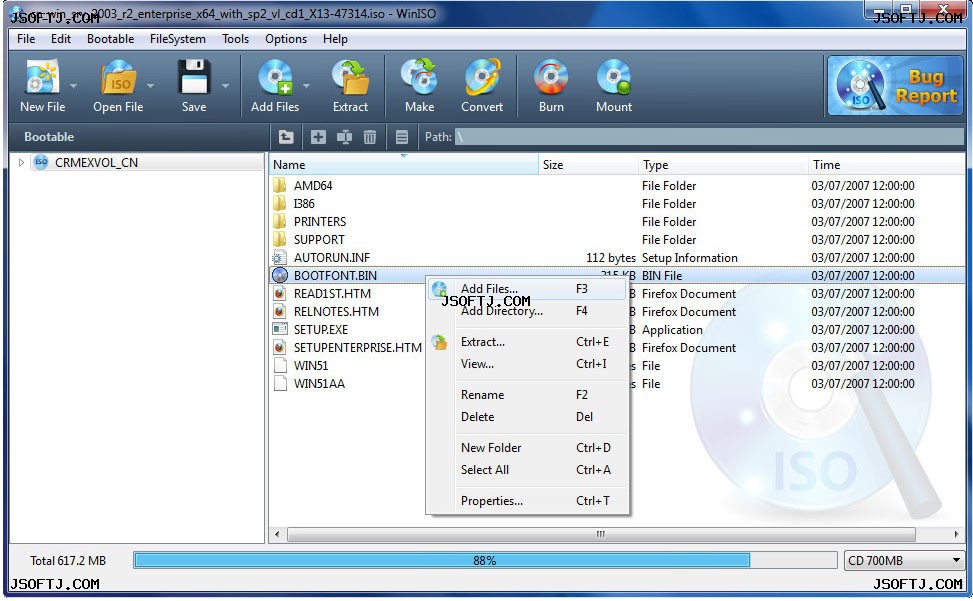
Task: Click the AUTORUN.INF file icon
Action: tap(280, 257)
